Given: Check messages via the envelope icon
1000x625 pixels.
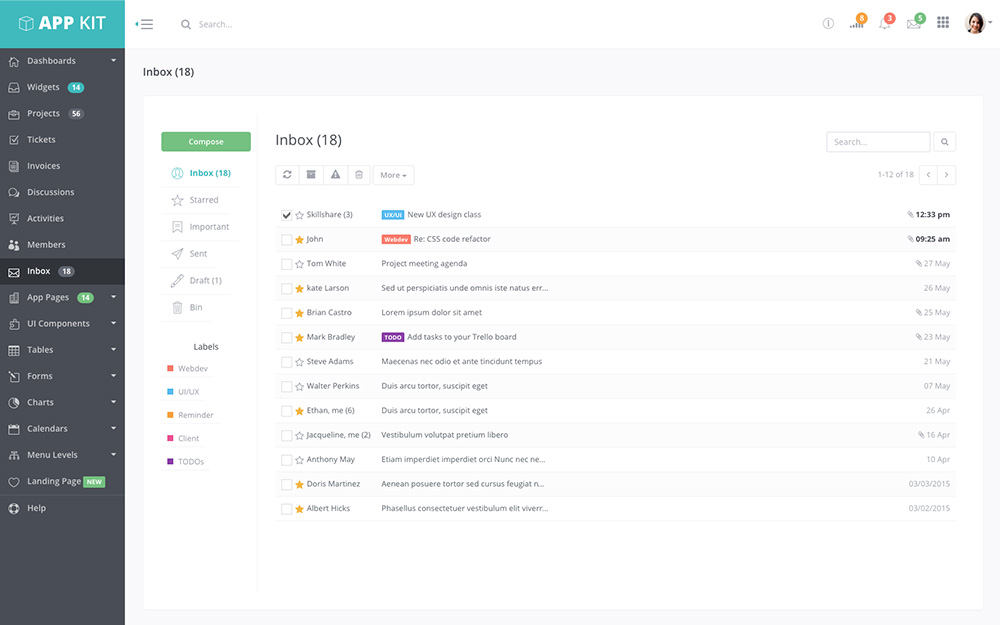Looking at the screenshot, I should coord(912,23).
